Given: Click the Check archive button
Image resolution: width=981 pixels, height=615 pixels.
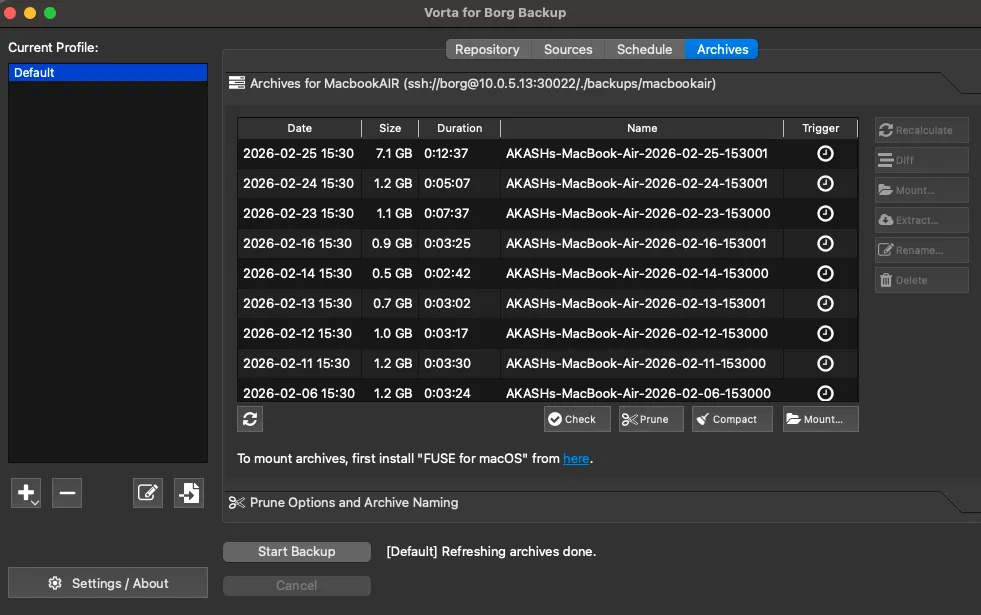Looking at the screenshot, I should [x=577, y=419].
